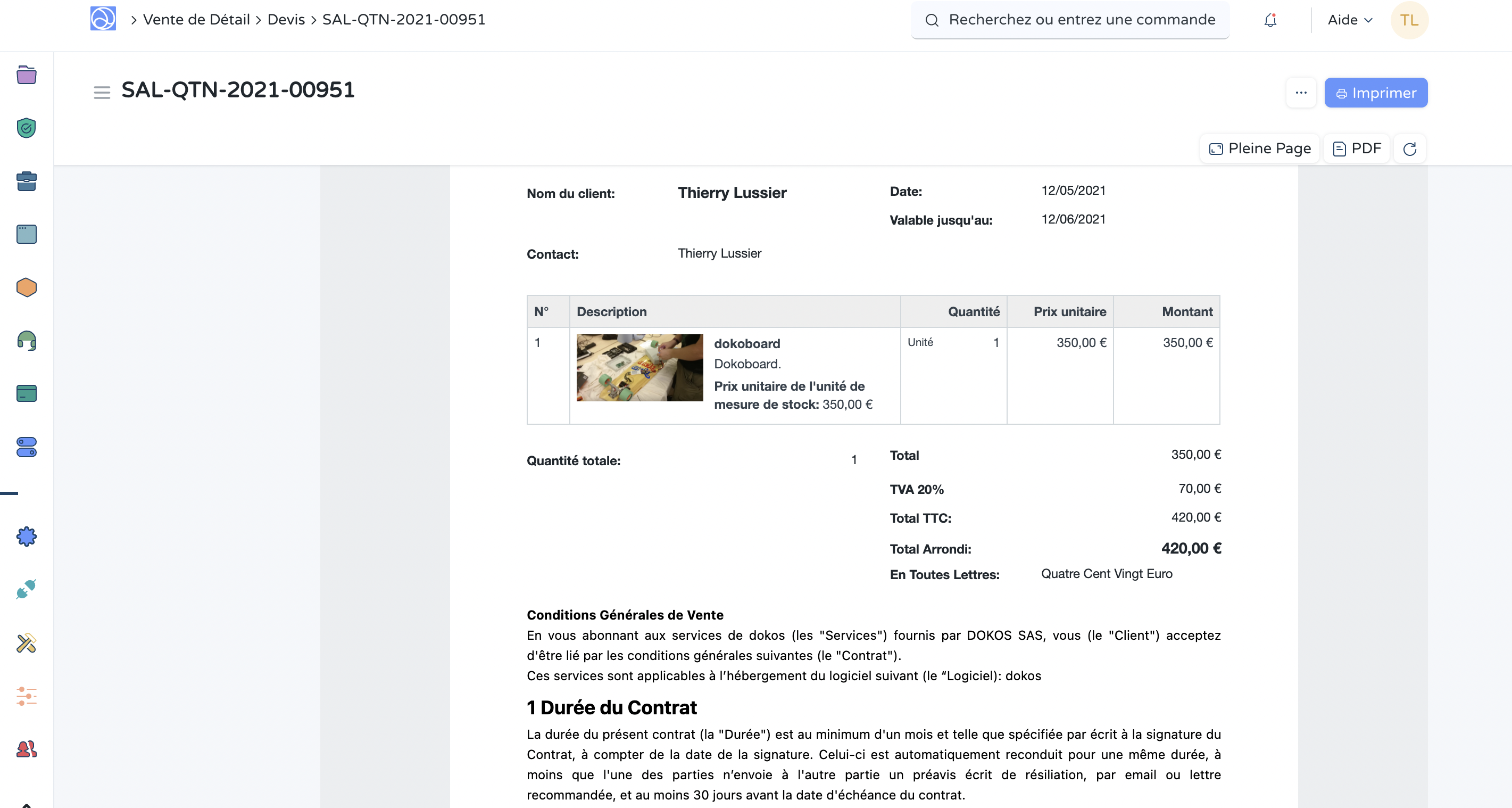Navigate to Vente de Détail breadcrumb
Screen dimensions: 1512x808
pos(196,19)
